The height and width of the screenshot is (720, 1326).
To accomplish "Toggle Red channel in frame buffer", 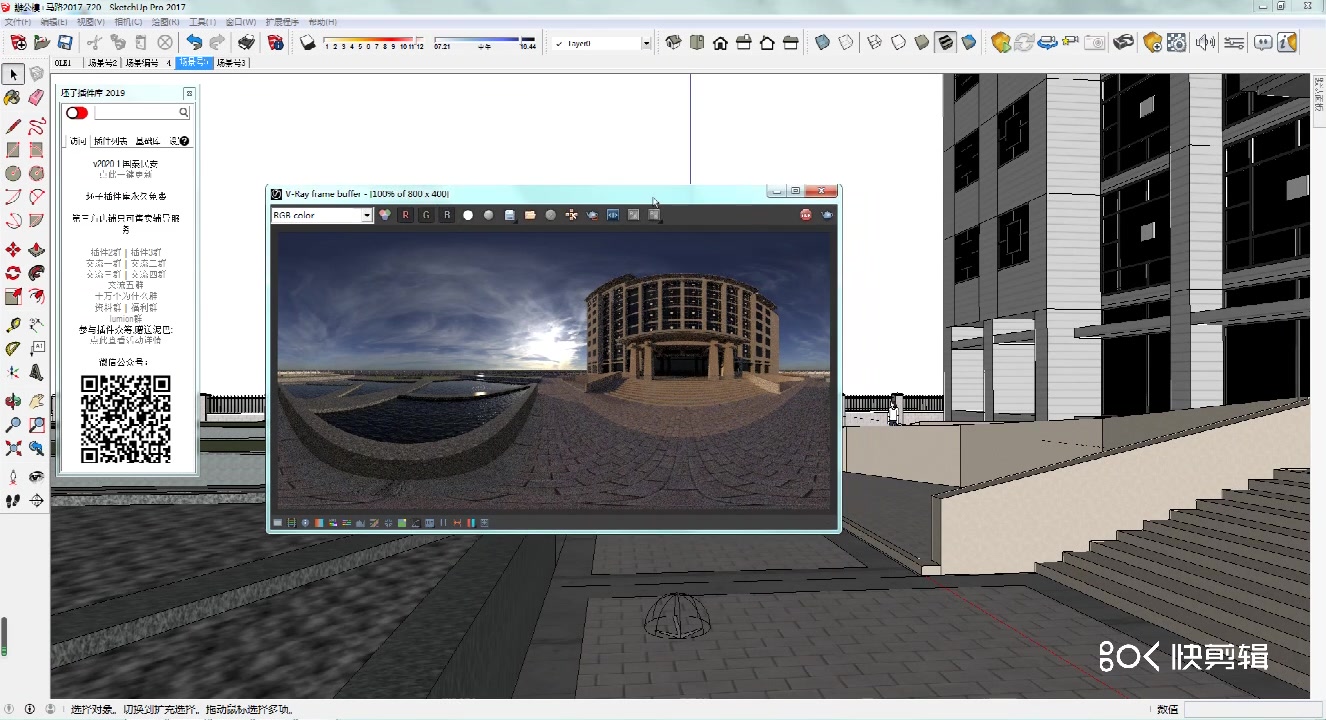I will (x=406, y=215).
